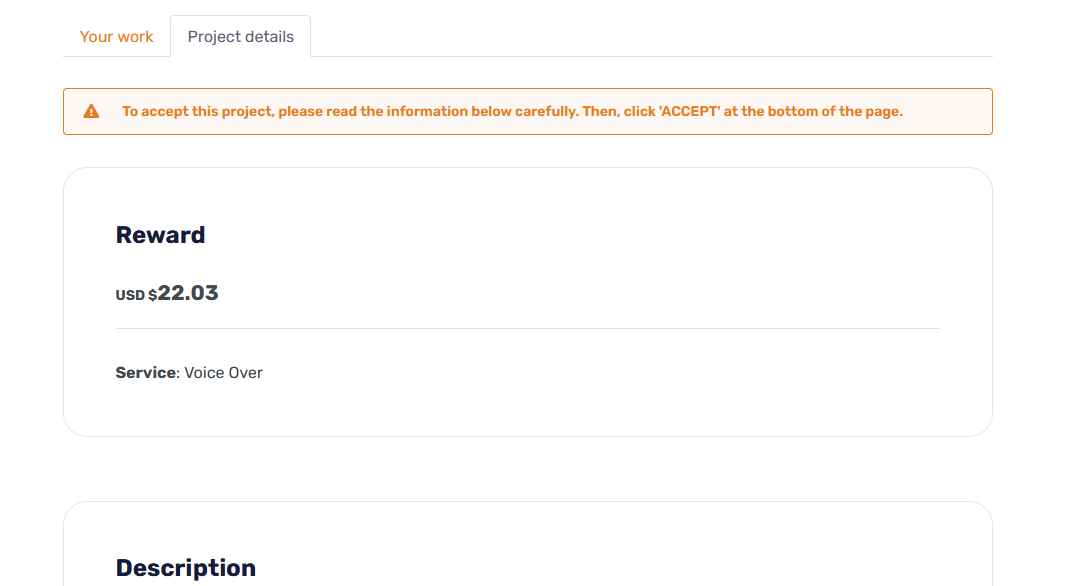
Task: Click the blank right end of the orange banner
Action: 950,112
